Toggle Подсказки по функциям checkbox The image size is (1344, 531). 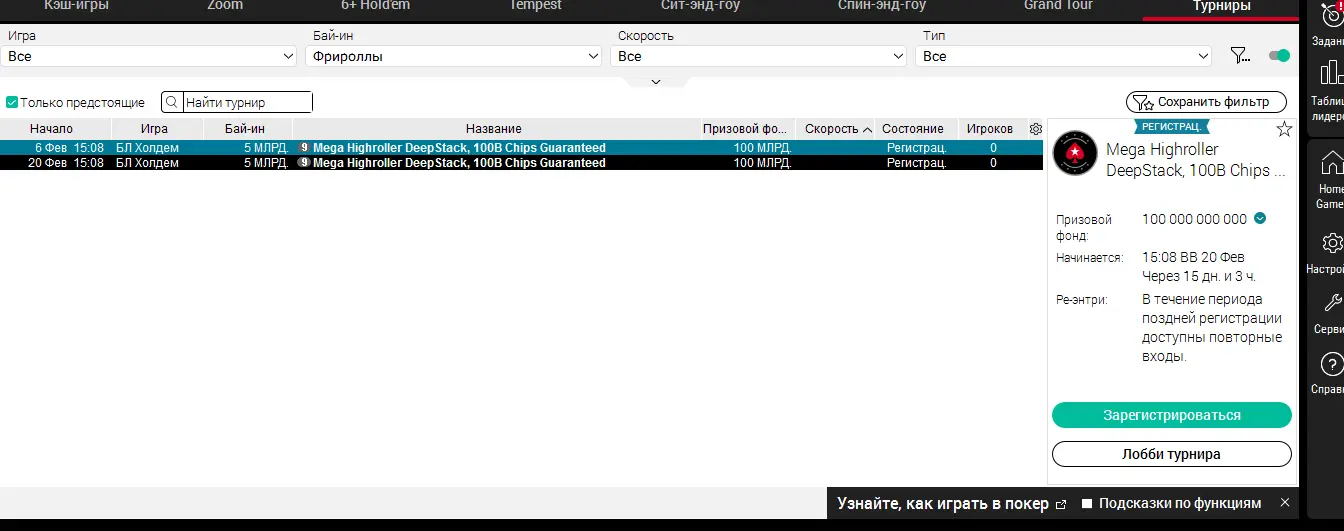(1088, 503)
